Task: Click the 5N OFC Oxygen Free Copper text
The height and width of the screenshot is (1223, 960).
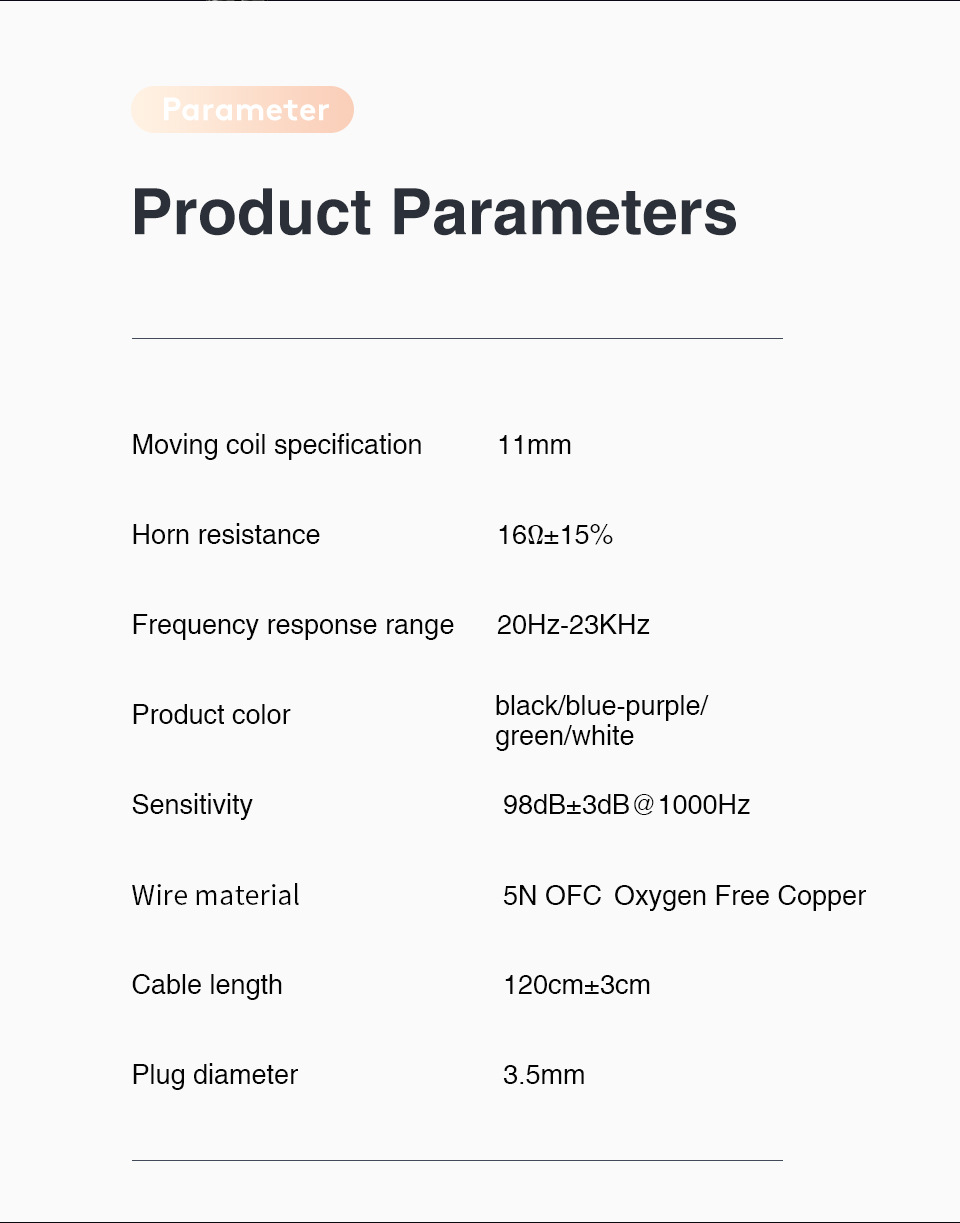Action: coord(684,895)
